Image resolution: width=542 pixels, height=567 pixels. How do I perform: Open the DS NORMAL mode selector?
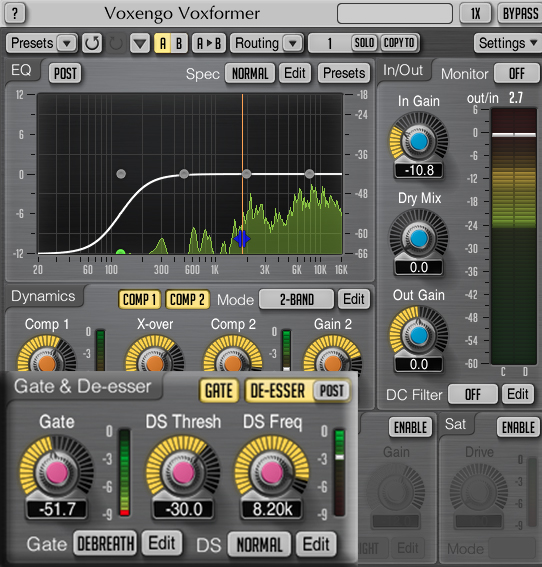click(x=259, y=544)
